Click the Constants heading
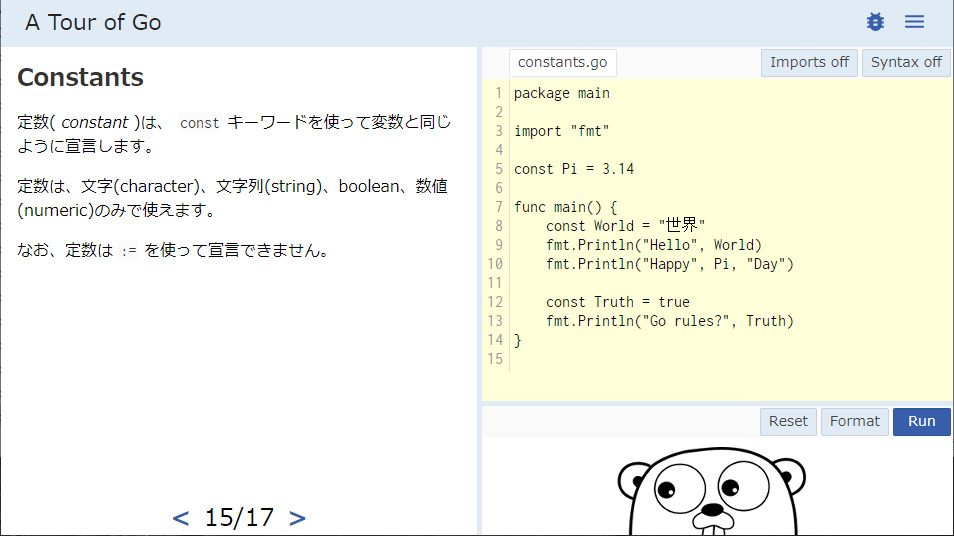Image resolution: width=954 pixels, height=536 pixels. 80,77
